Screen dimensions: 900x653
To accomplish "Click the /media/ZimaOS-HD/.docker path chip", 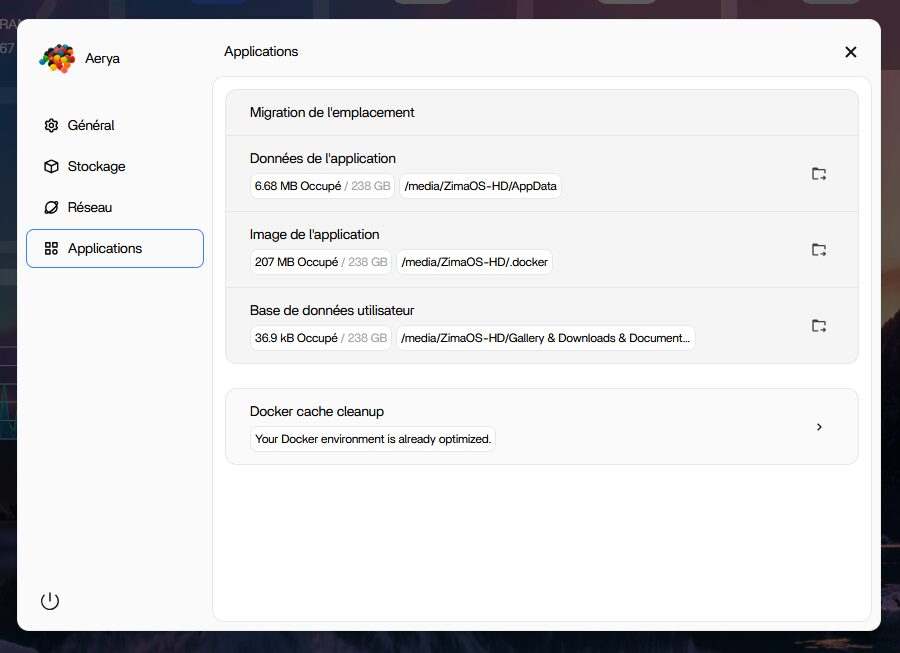I will 475,262.
